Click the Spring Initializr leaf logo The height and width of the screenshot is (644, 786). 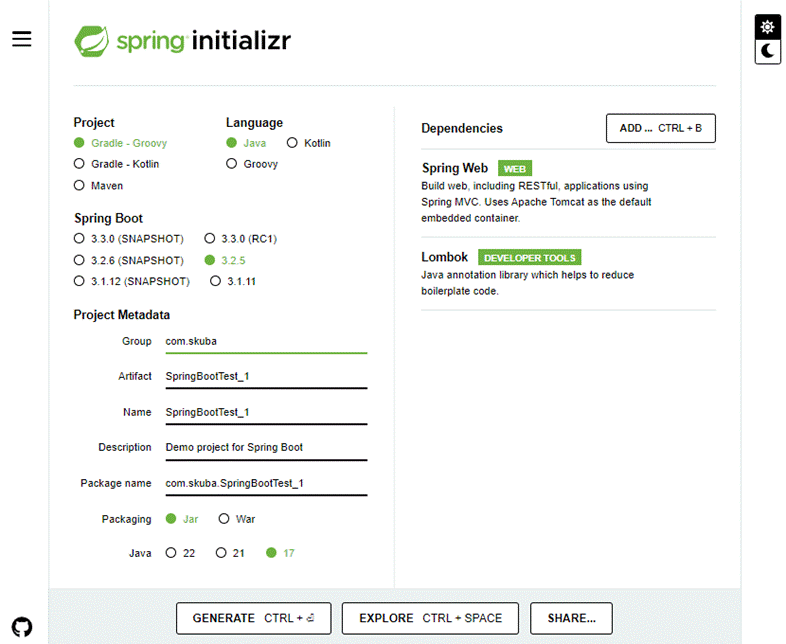click(92, 41)
